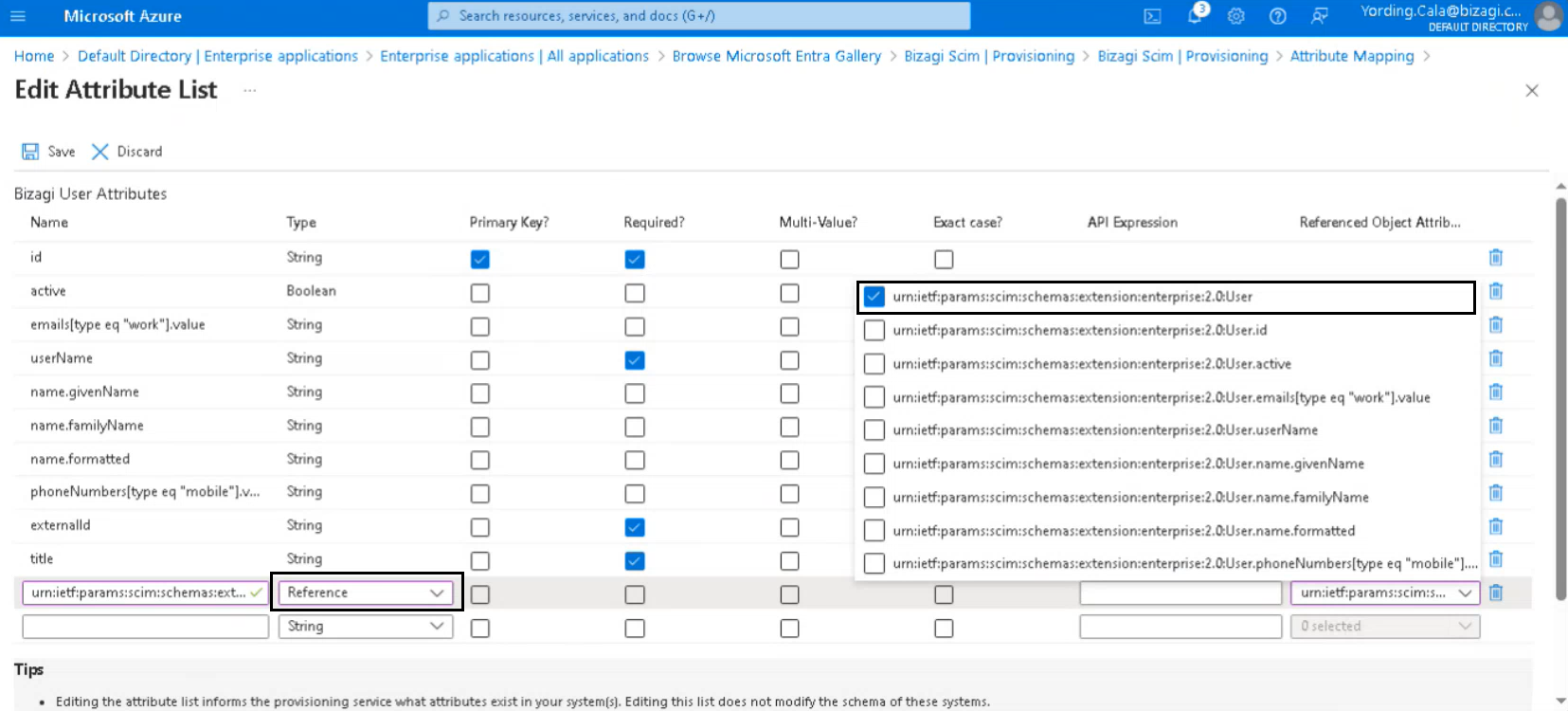Screen dimensions: 1568x711
Task: Open the String type dropdown in new row
Action: click(366, 627)
